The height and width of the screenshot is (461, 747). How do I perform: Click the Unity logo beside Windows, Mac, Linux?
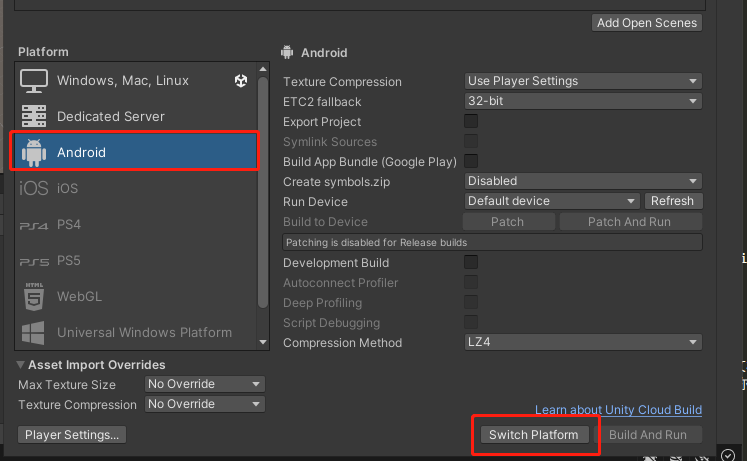pyautogui.click(x=241, y=81)
